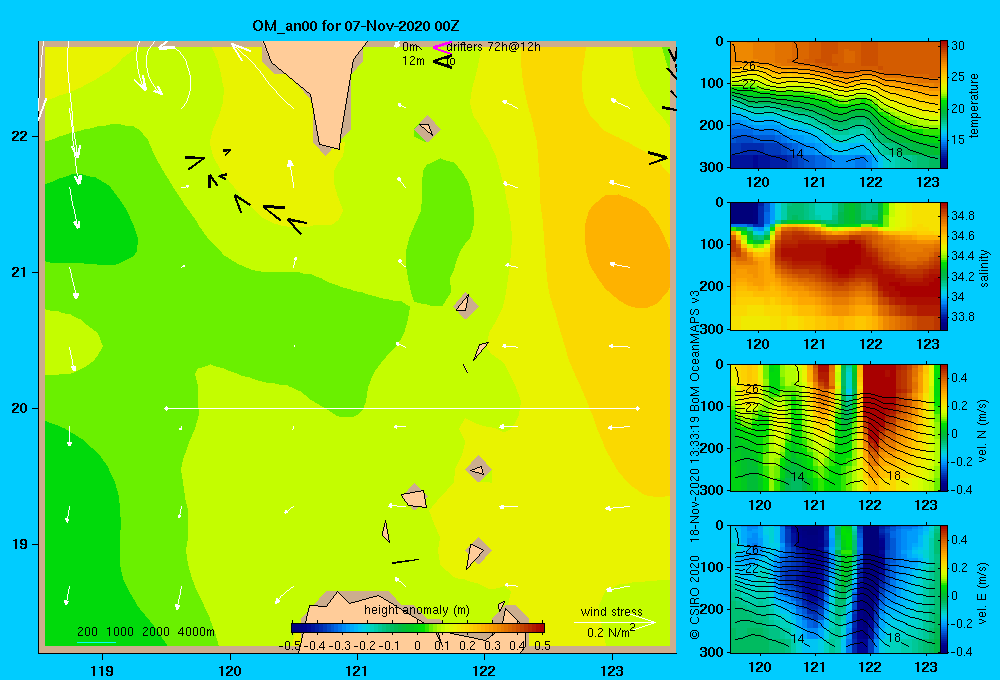Click the '26' isotherm label in temperature panel

click(x=749, y=66)
